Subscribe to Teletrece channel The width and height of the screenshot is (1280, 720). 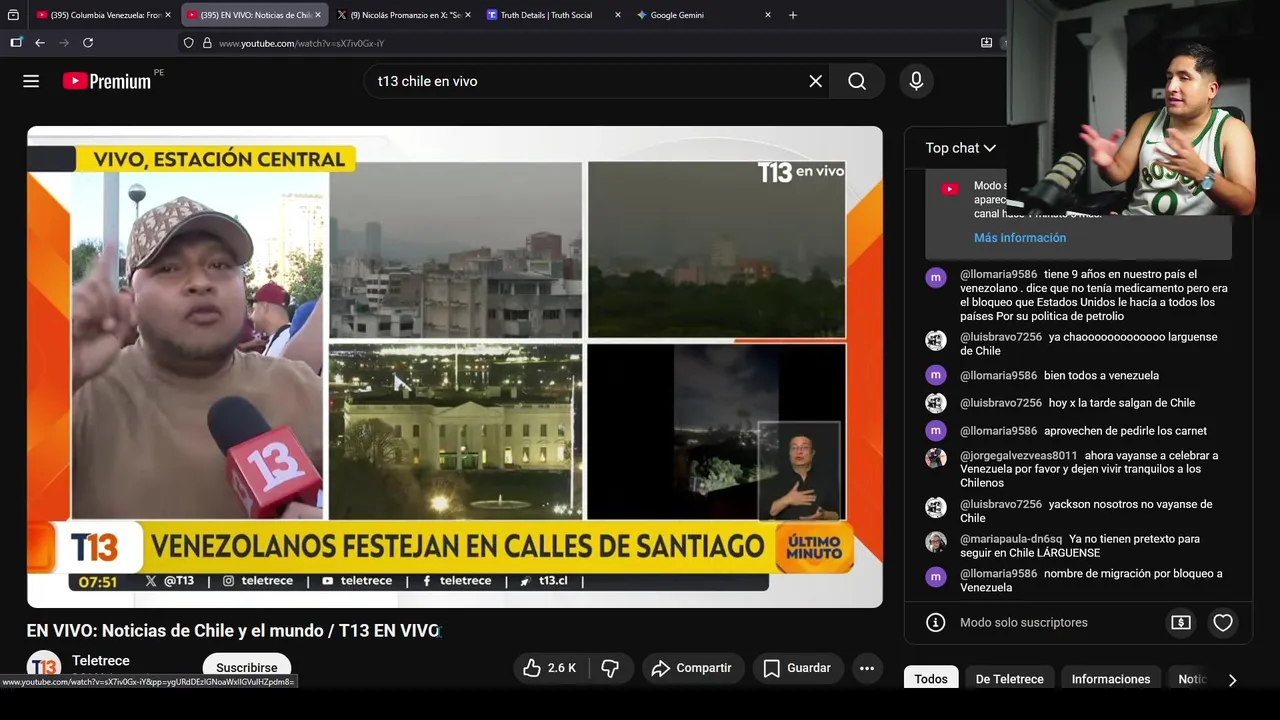coord(247,668)
